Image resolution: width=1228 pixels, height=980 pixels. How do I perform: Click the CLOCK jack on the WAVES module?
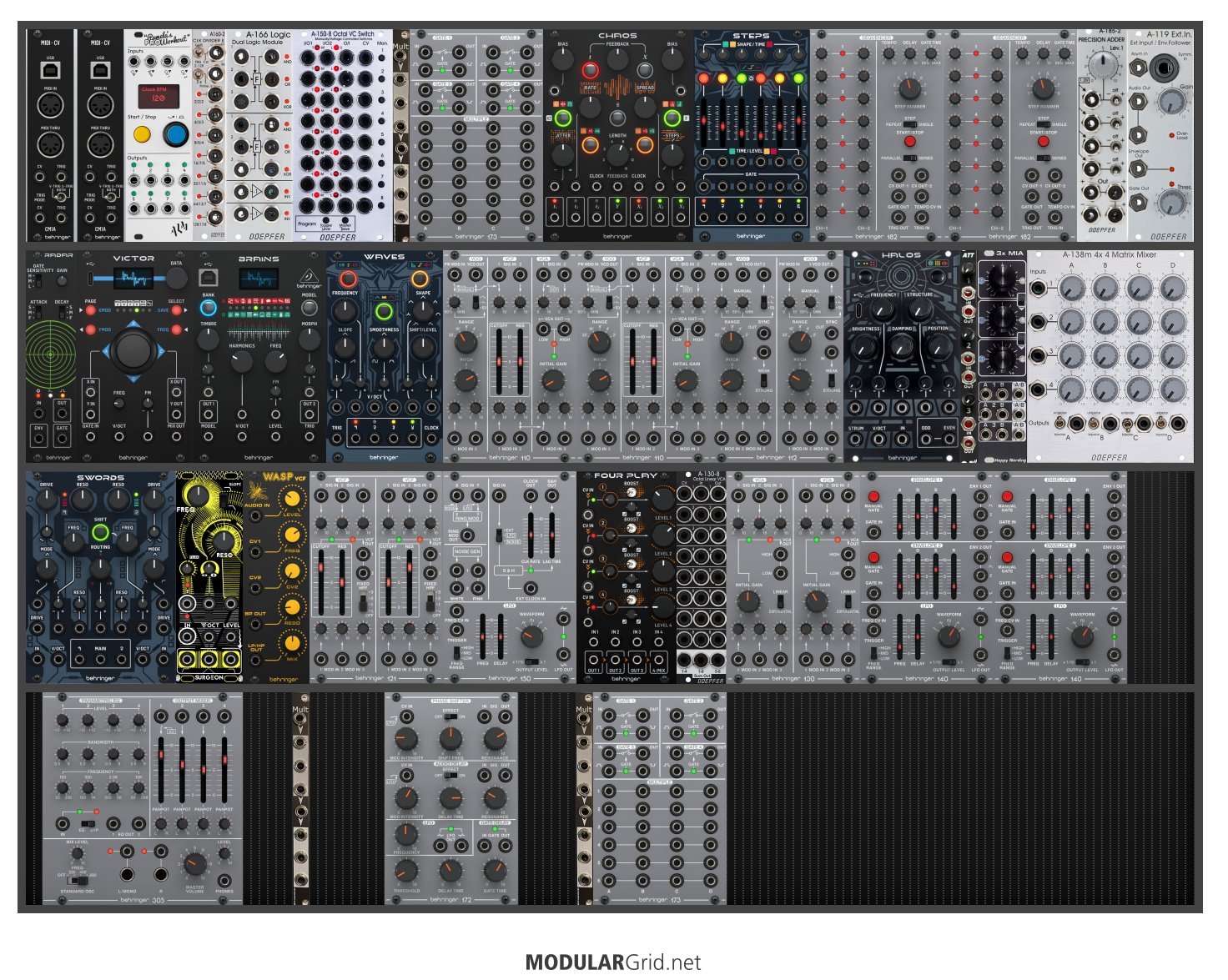(x=430, y=440)
